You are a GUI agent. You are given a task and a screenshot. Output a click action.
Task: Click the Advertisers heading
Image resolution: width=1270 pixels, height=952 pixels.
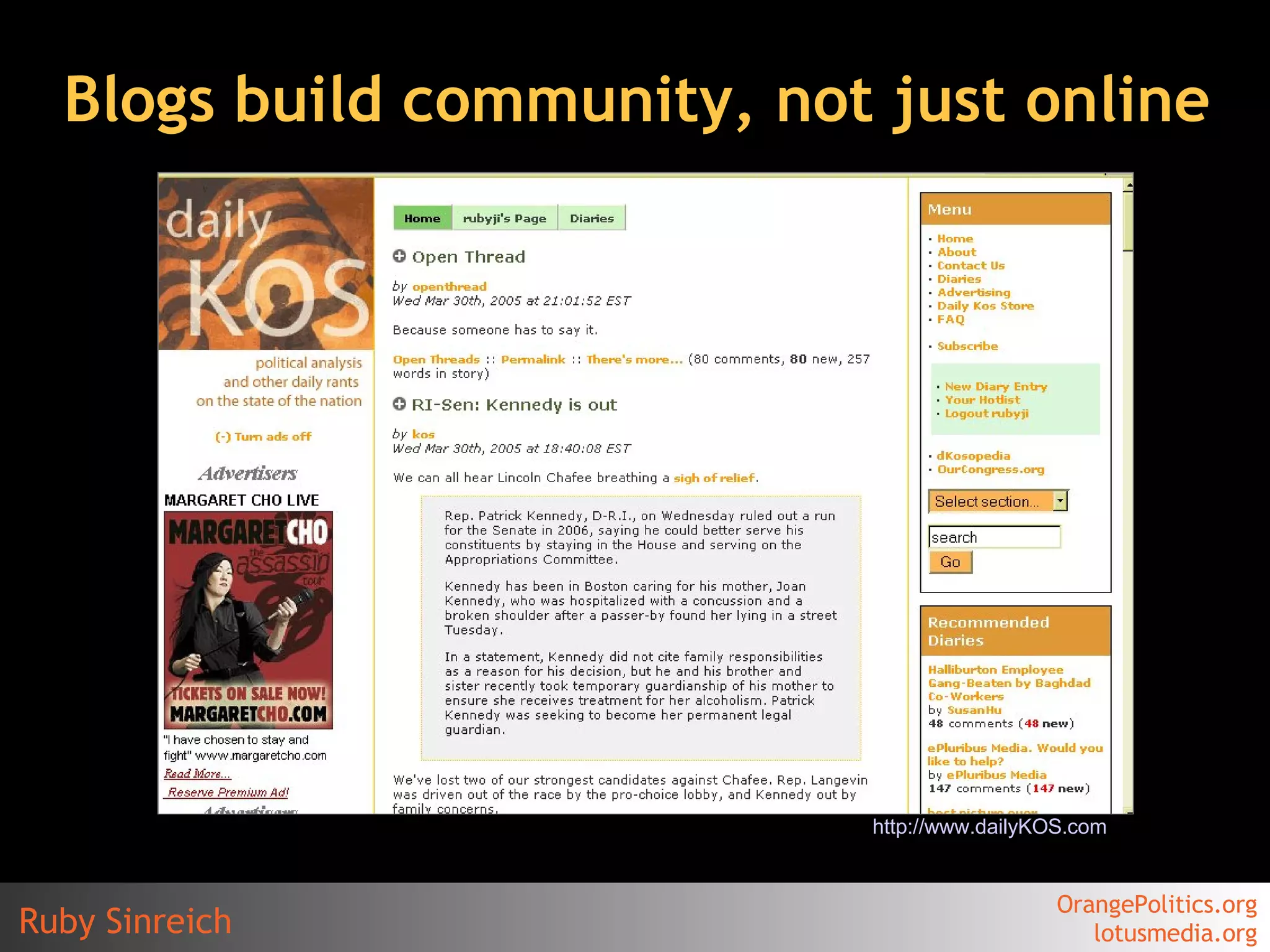(248, 474)
